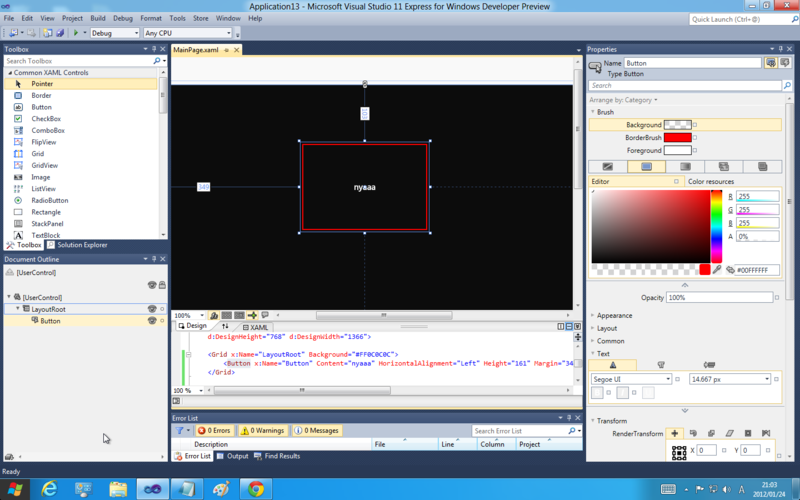Open the font tab icon in Text

[613, 365]
